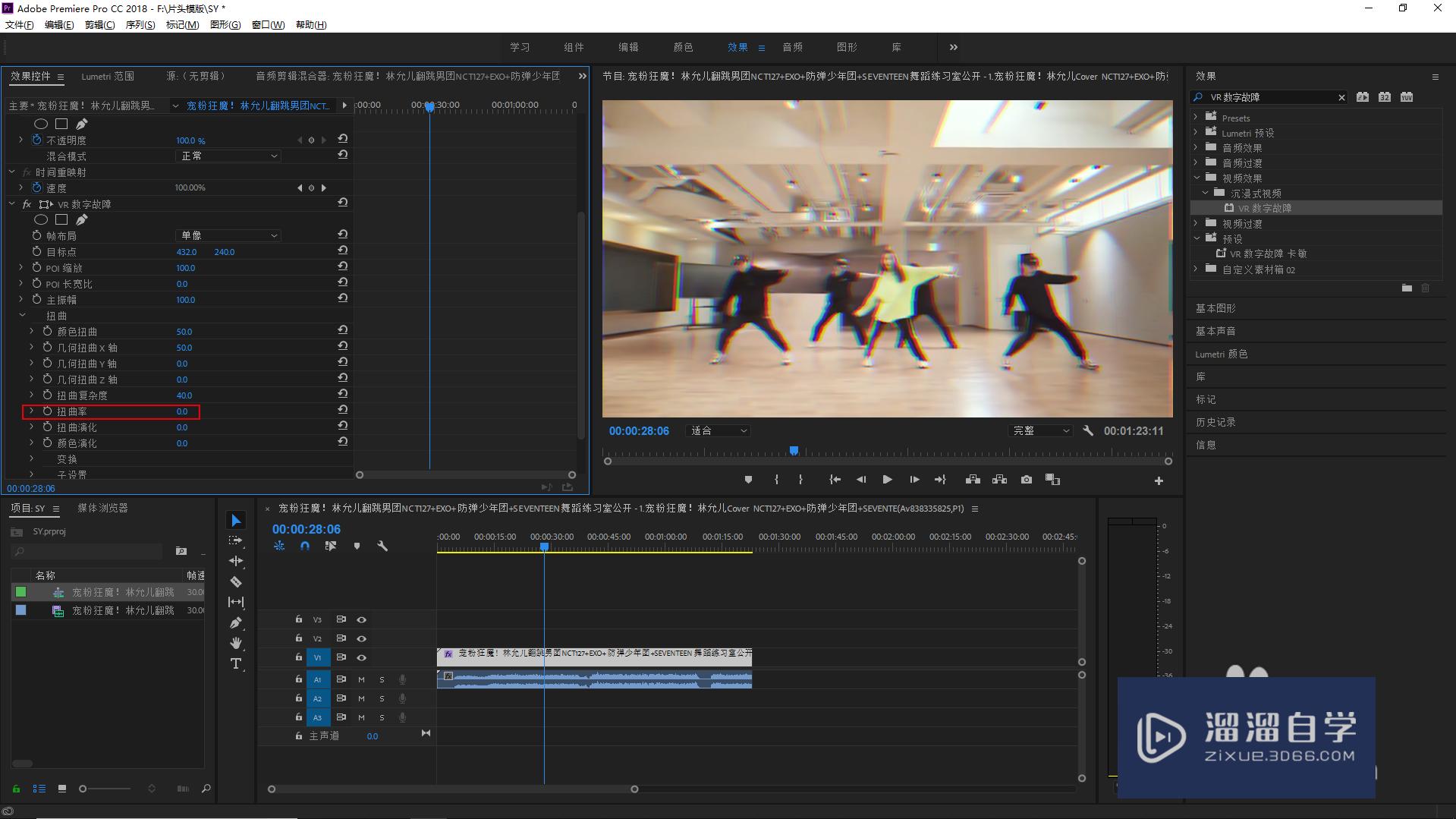
Task: Toggle snap magnet in timeline
Action: click(305, 546)
